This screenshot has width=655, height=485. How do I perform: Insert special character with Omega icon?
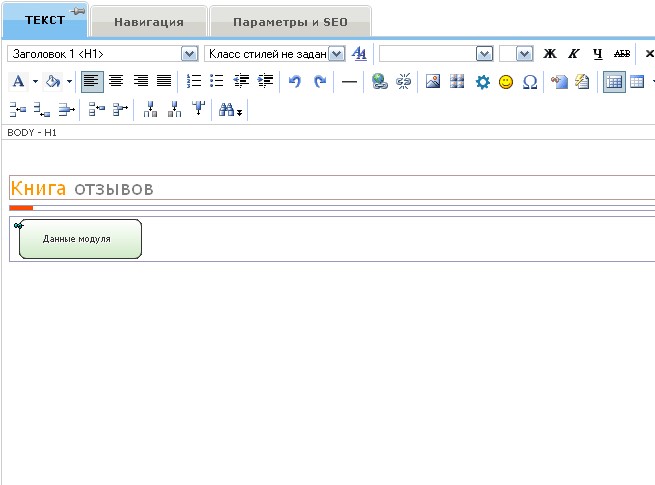pos(530,82)
